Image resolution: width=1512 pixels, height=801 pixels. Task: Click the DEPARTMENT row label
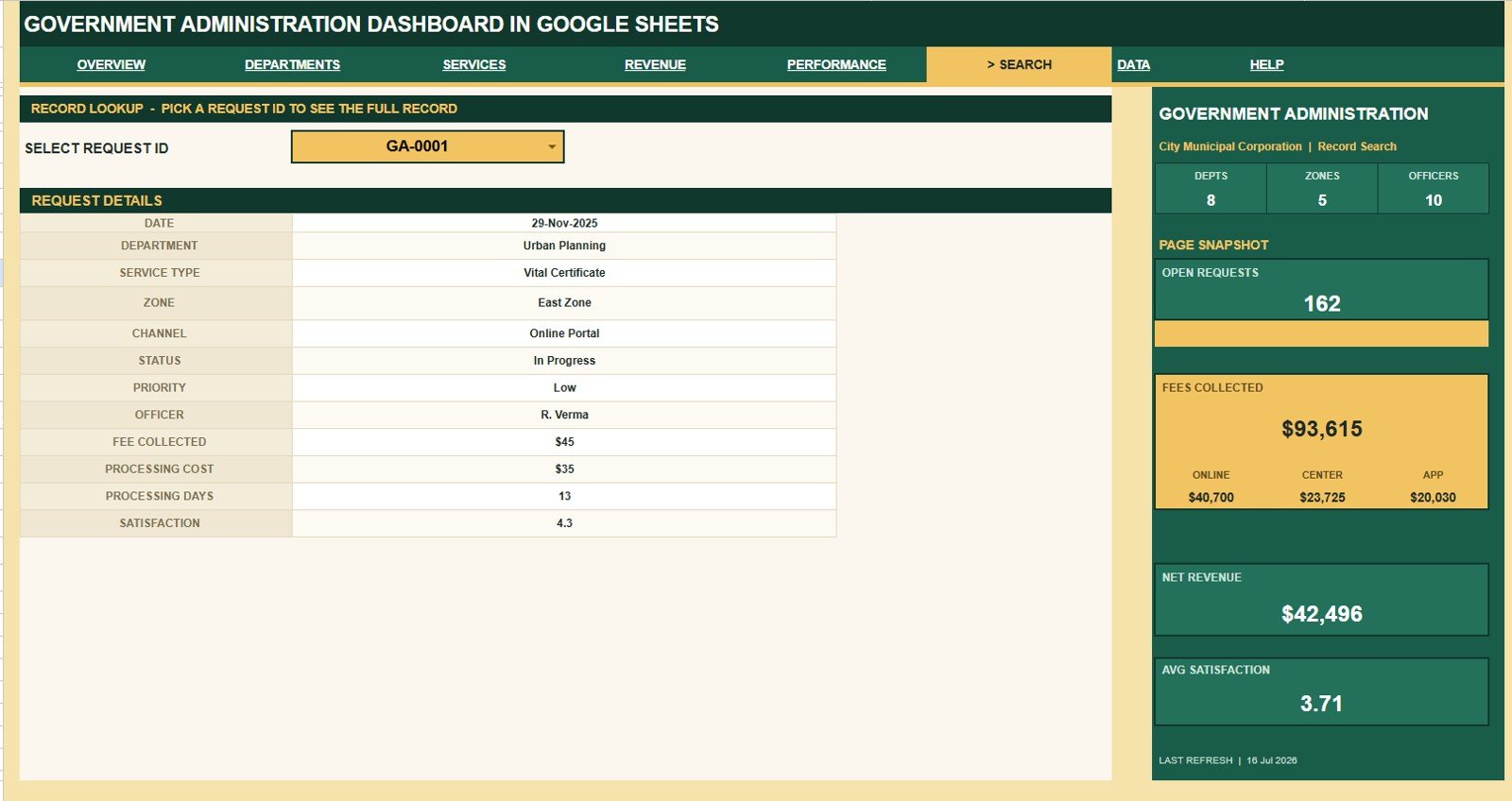pyautogui.click(x=159, y=246)
